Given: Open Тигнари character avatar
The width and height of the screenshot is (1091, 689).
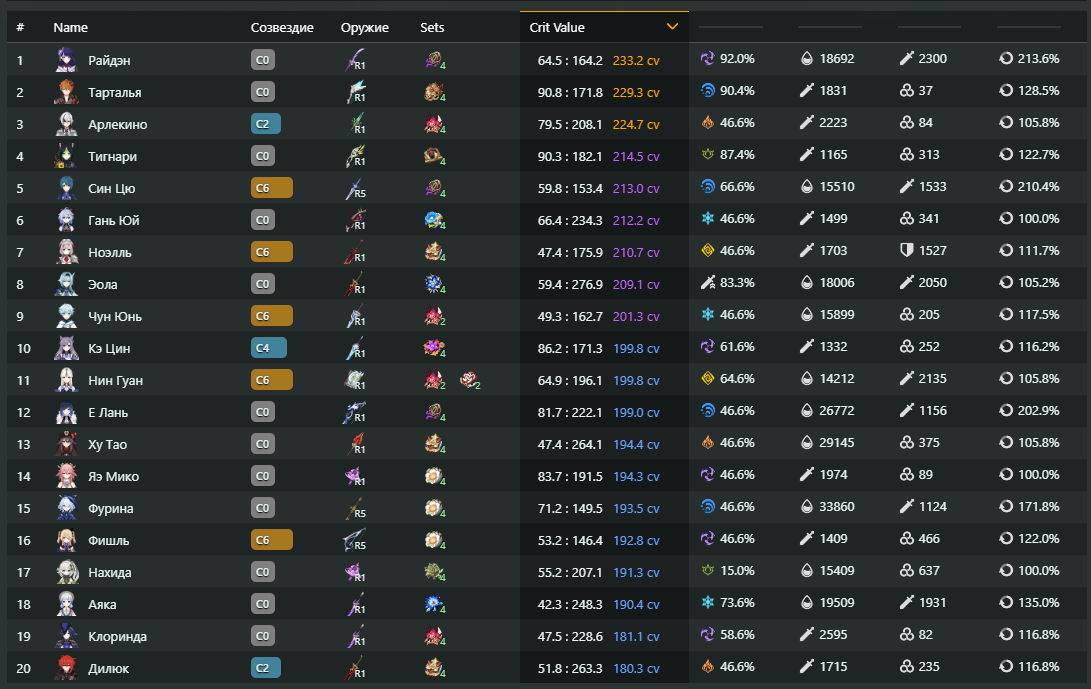Looking at the screenshot, I should pos(67,156).
